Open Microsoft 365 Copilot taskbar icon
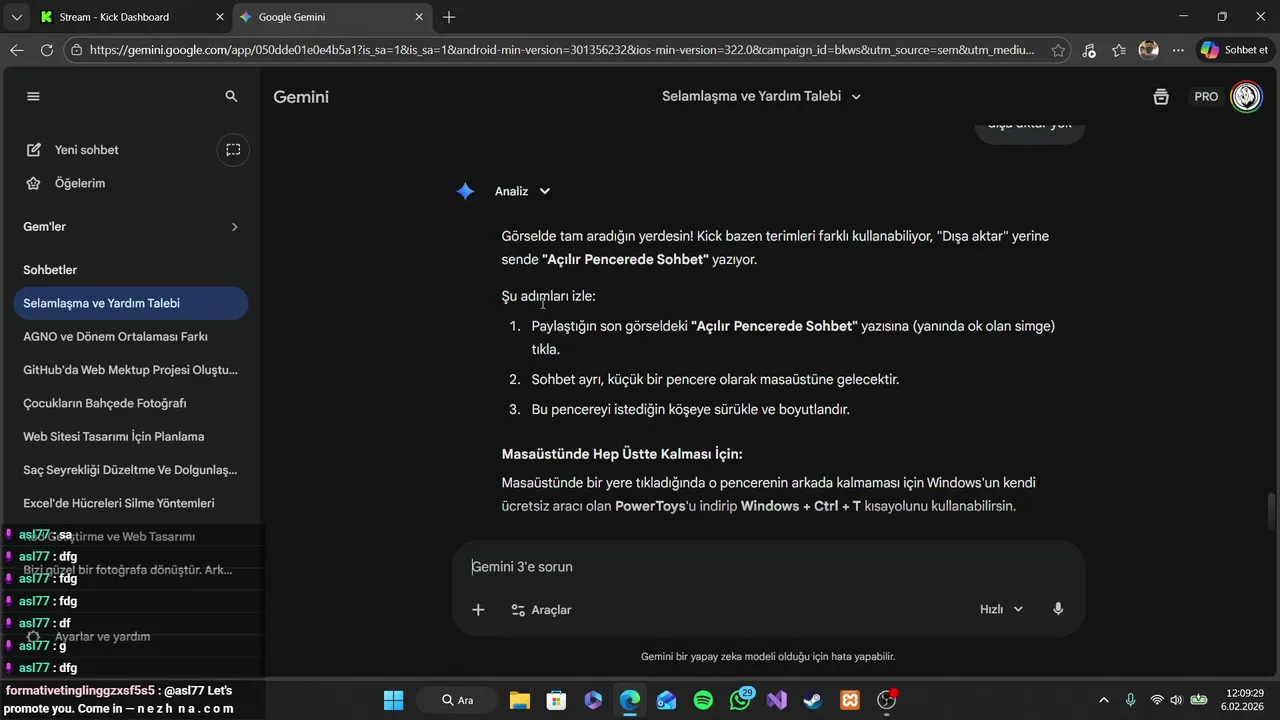Image resolution: width=1280 pixels, height=720 pixels. tap(593, 700)
